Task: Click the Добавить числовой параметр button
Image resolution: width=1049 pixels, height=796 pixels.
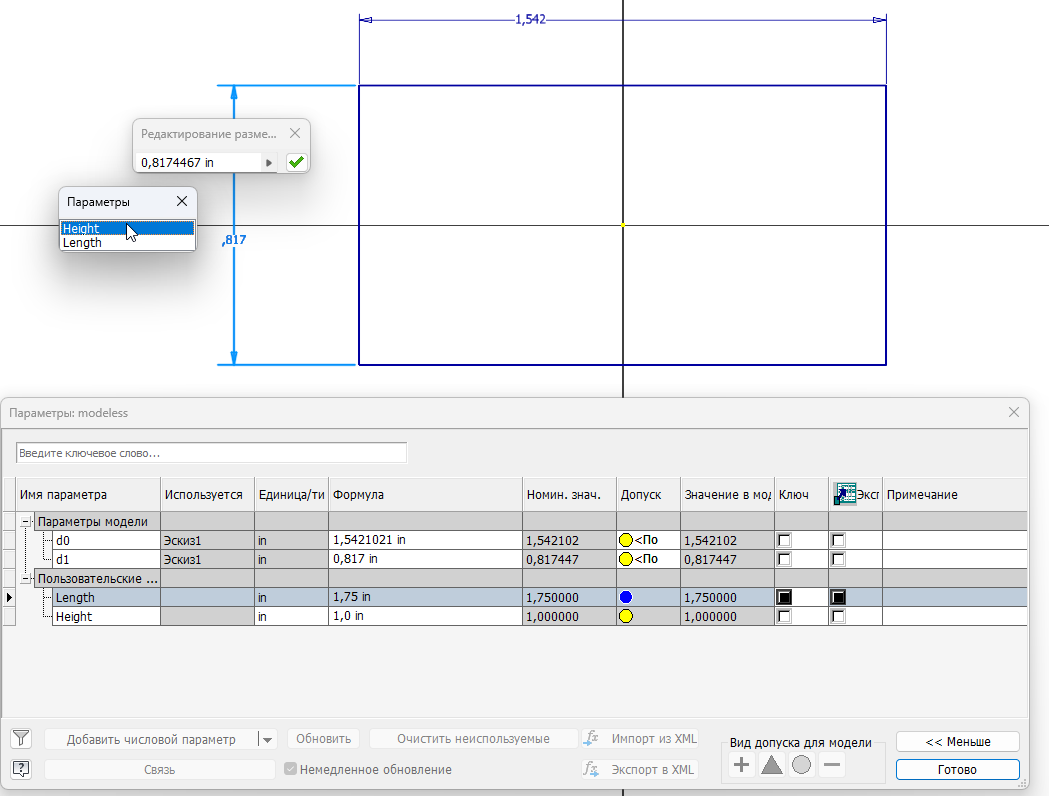Action: pos(151,739)
